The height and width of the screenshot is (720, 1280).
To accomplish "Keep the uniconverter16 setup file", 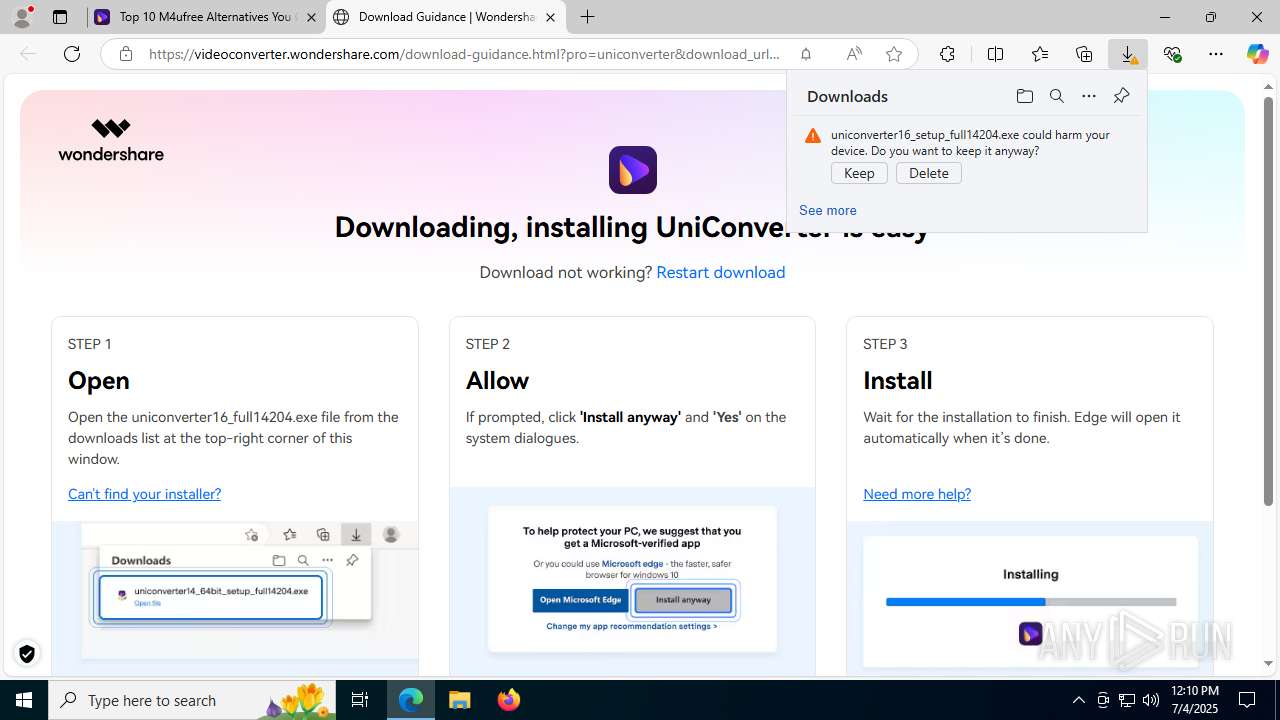I will pyautogui.click(x=859, y=173).
